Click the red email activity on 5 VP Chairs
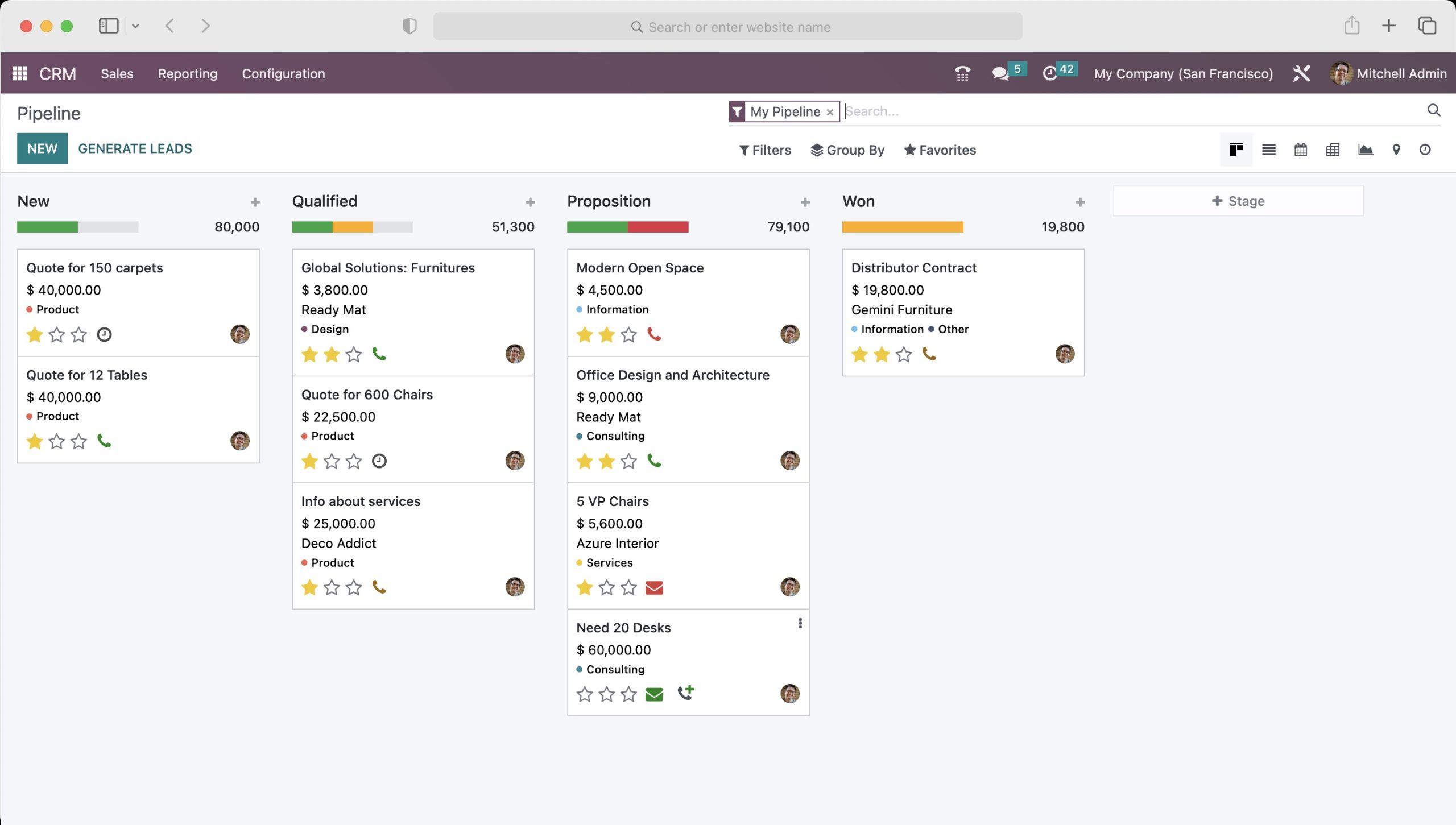This screenshot has width=1456, height=825. coord(654,587)
